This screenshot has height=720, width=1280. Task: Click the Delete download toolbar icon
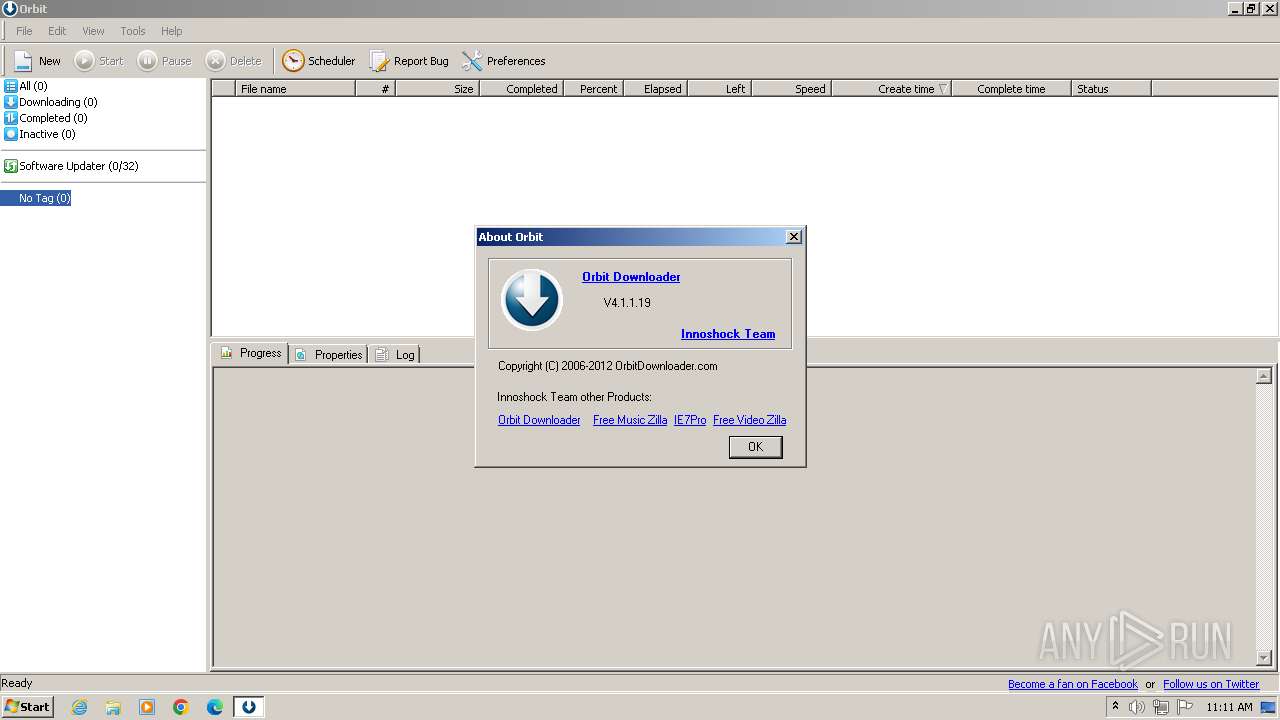pos(216,61)
